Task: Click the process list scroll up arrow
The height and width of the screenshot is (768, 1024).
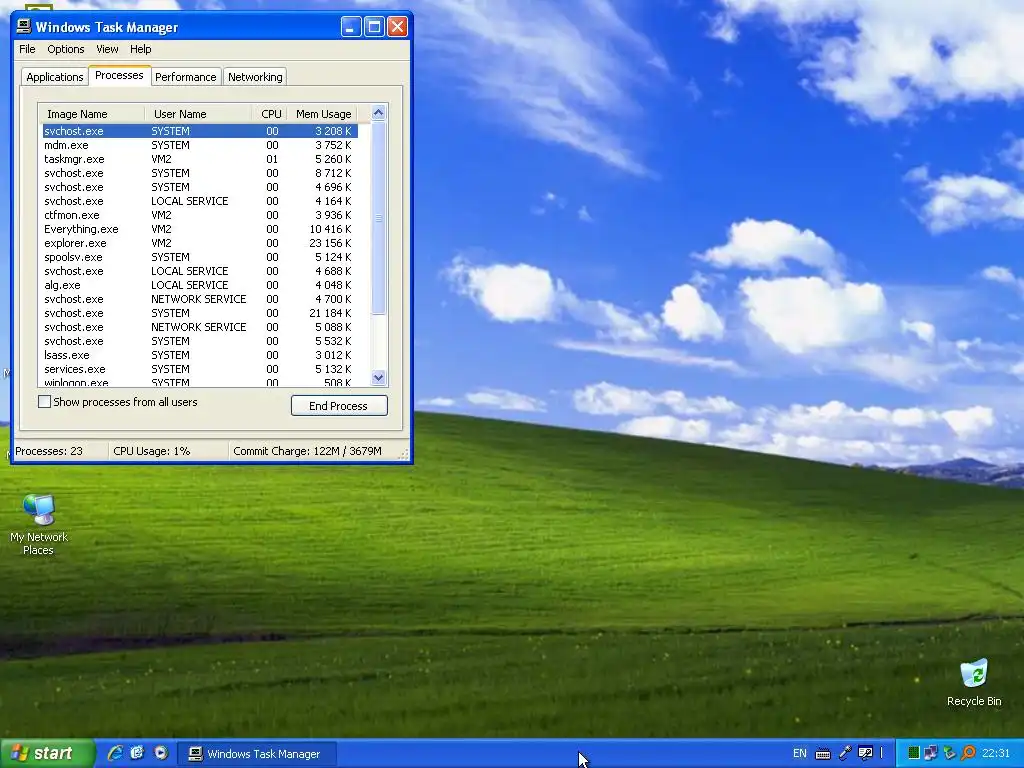Action: click(x=378, y=113)
